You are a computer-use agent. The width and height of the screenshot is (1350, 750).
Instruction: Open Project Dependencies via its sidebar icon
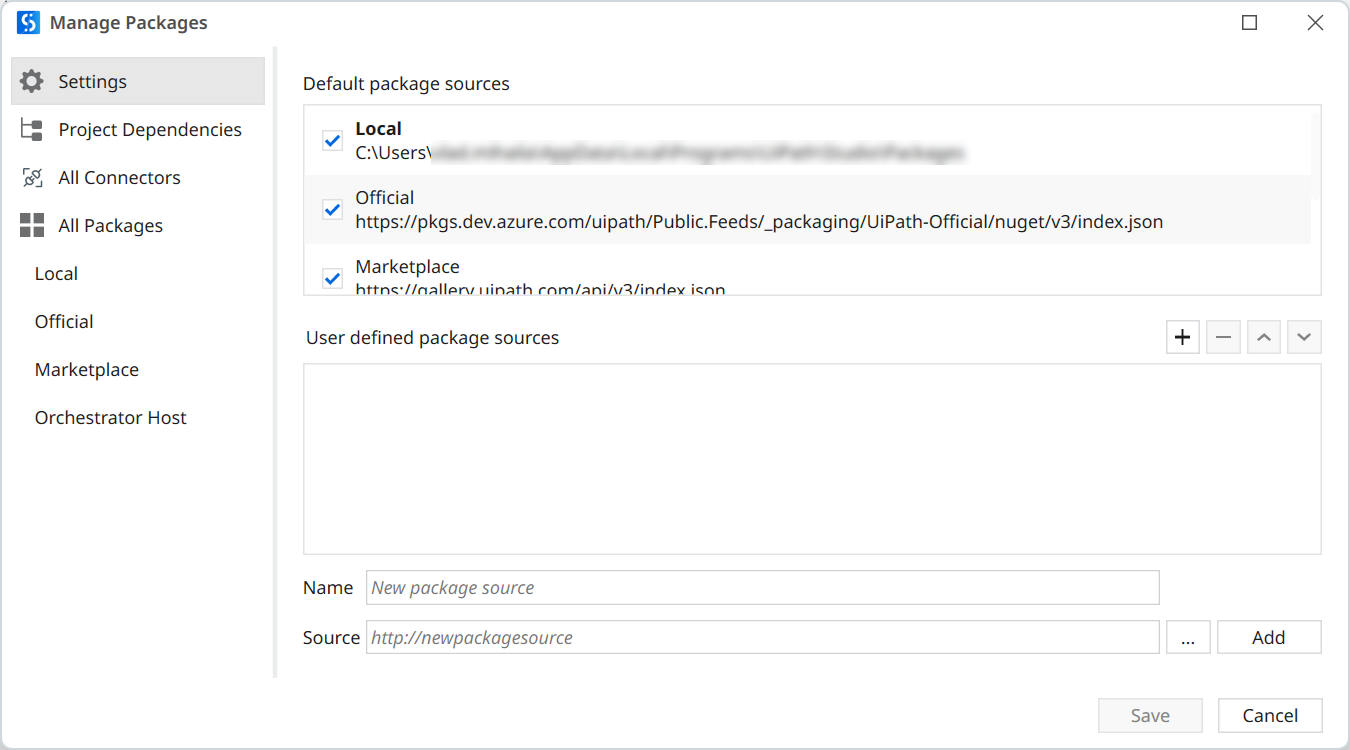(x=31, y=129)
